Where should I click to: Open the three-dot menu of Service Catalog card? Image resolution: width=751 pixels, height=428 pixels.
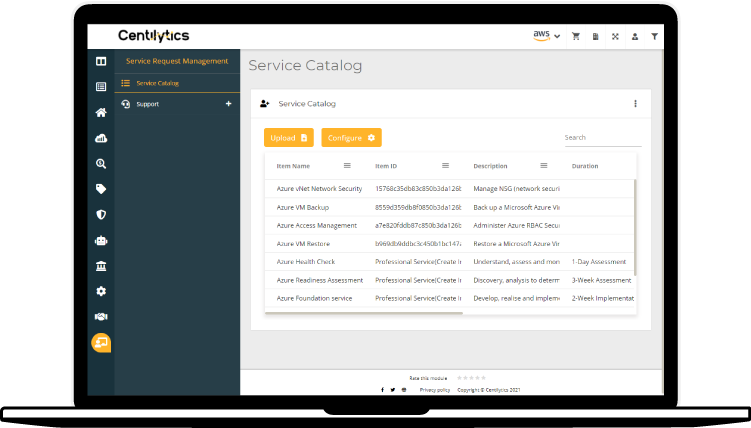click(636, 103)
